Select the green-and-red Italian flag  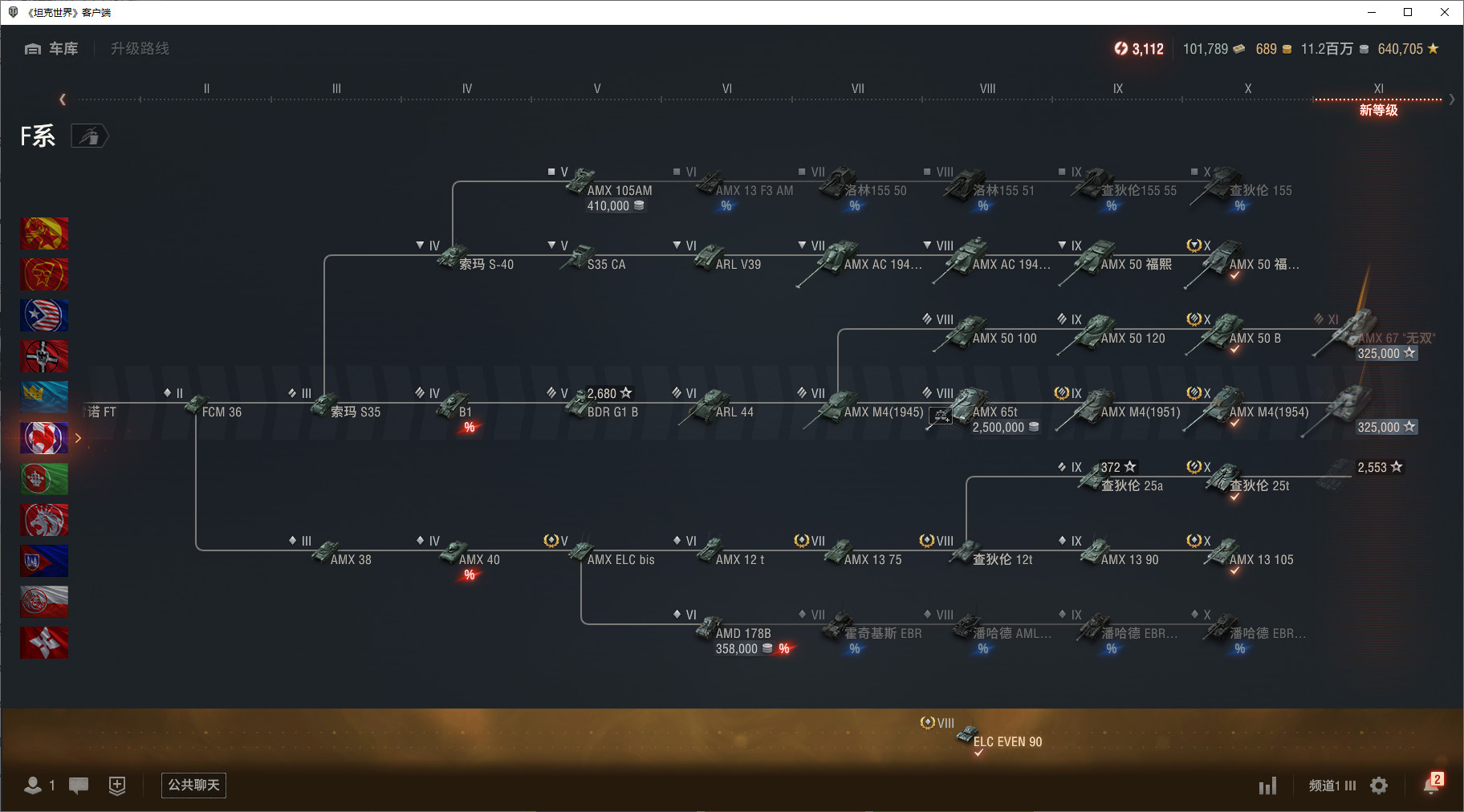coord(44,479)
